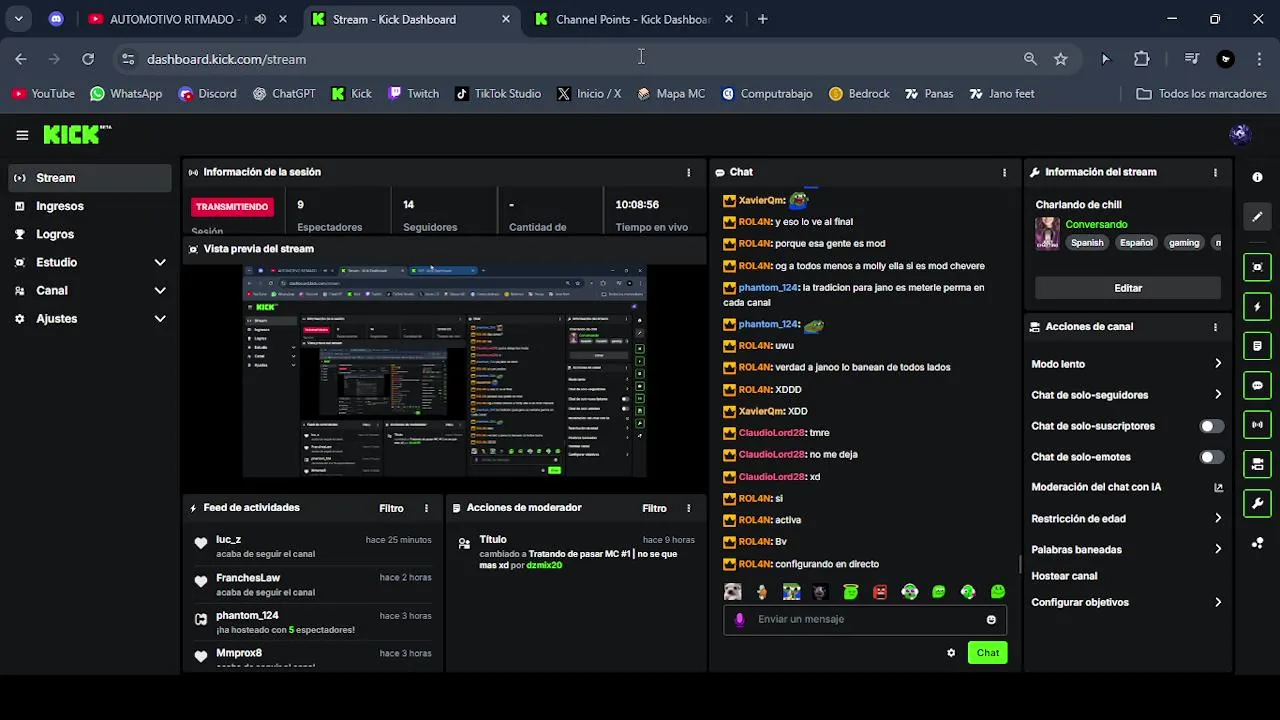This screenshot has width=1280, height=720.
Task: Click follower luc_z in activity feed
Action: point(228,540)
